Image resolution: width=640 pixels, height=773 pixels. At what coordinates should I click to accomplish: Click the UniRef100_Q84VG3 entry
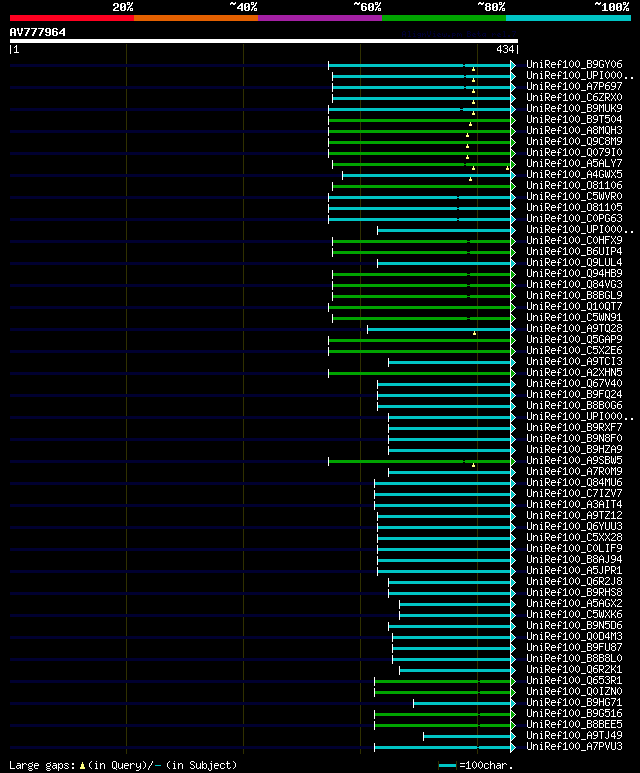[574, 285]
